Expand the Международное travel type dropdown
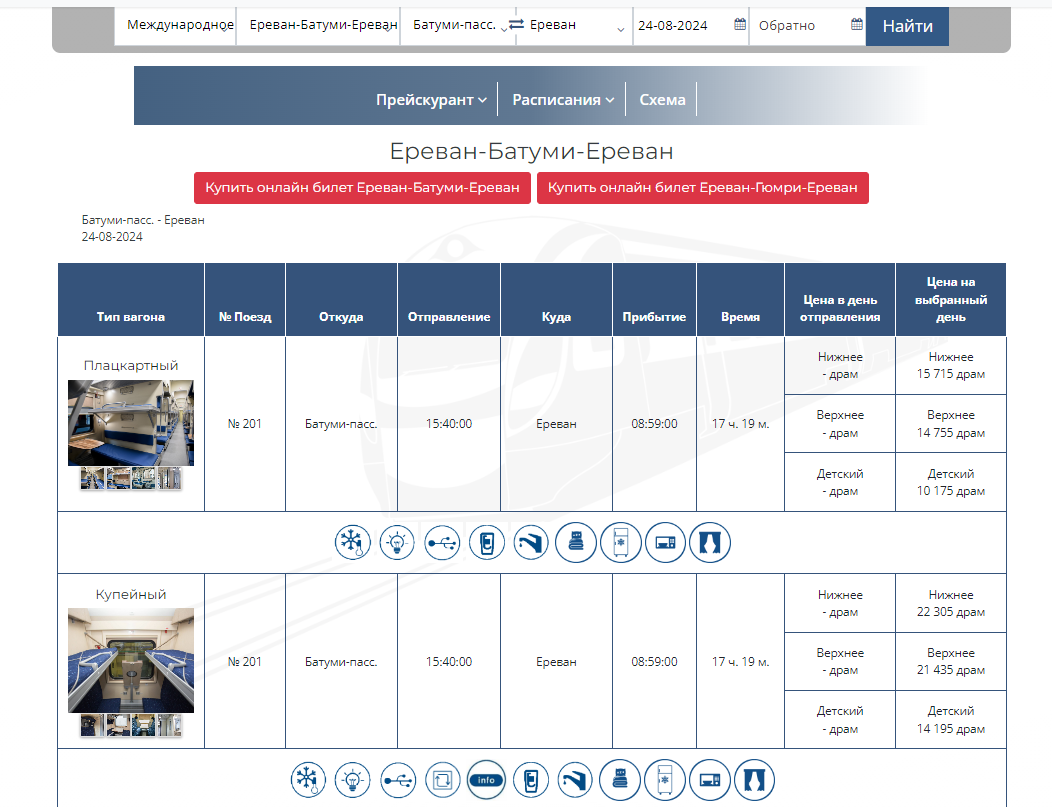The width and height of the screenshot is (1052, 807). pyautogui.click(x=175, y=25)
